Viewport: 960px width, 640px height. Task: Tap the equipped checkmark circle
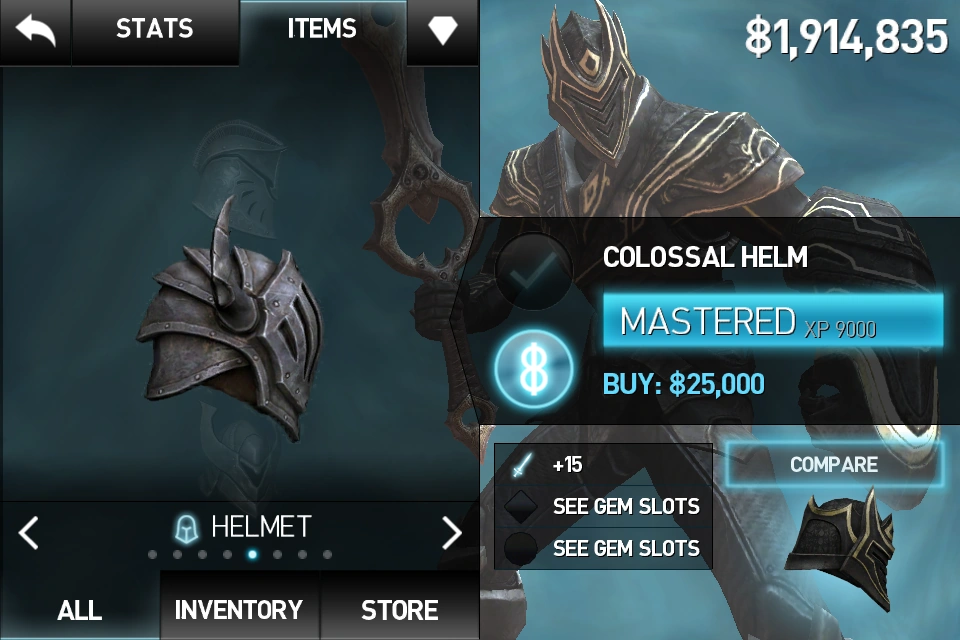click(x=534, y=270)
